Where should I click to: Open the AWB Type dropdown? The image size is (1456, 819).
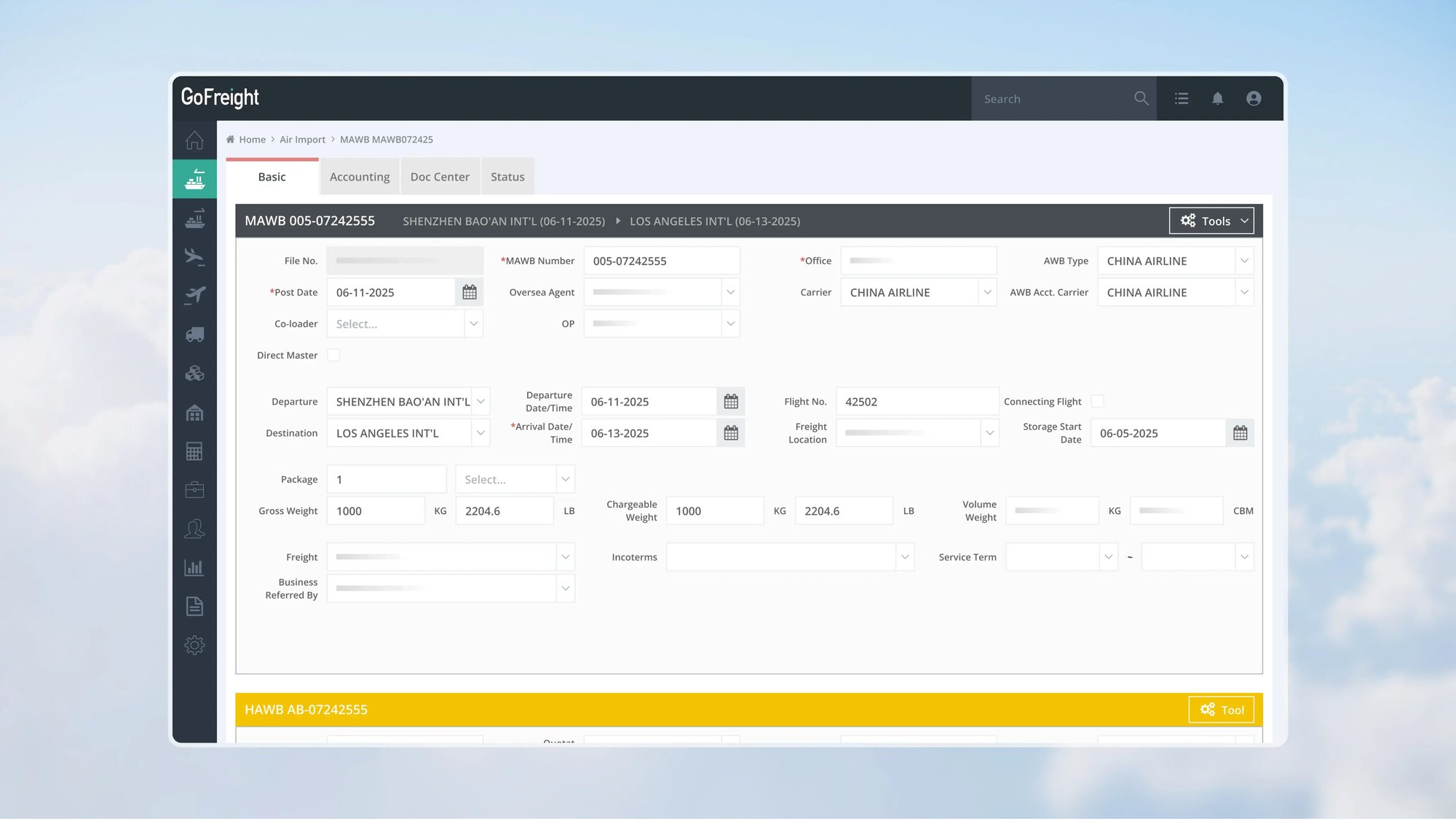tap(1244, 261)
